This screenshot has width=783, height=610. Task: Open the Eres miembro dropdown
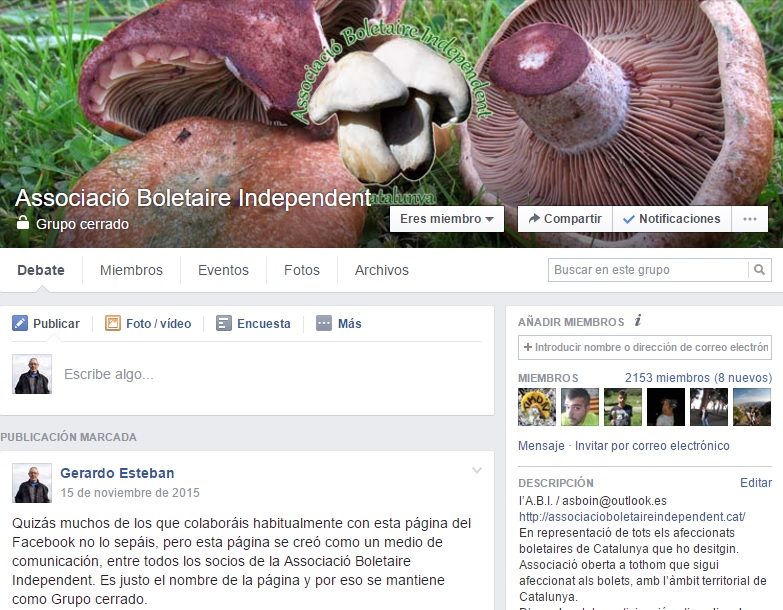tap(447, 219)
